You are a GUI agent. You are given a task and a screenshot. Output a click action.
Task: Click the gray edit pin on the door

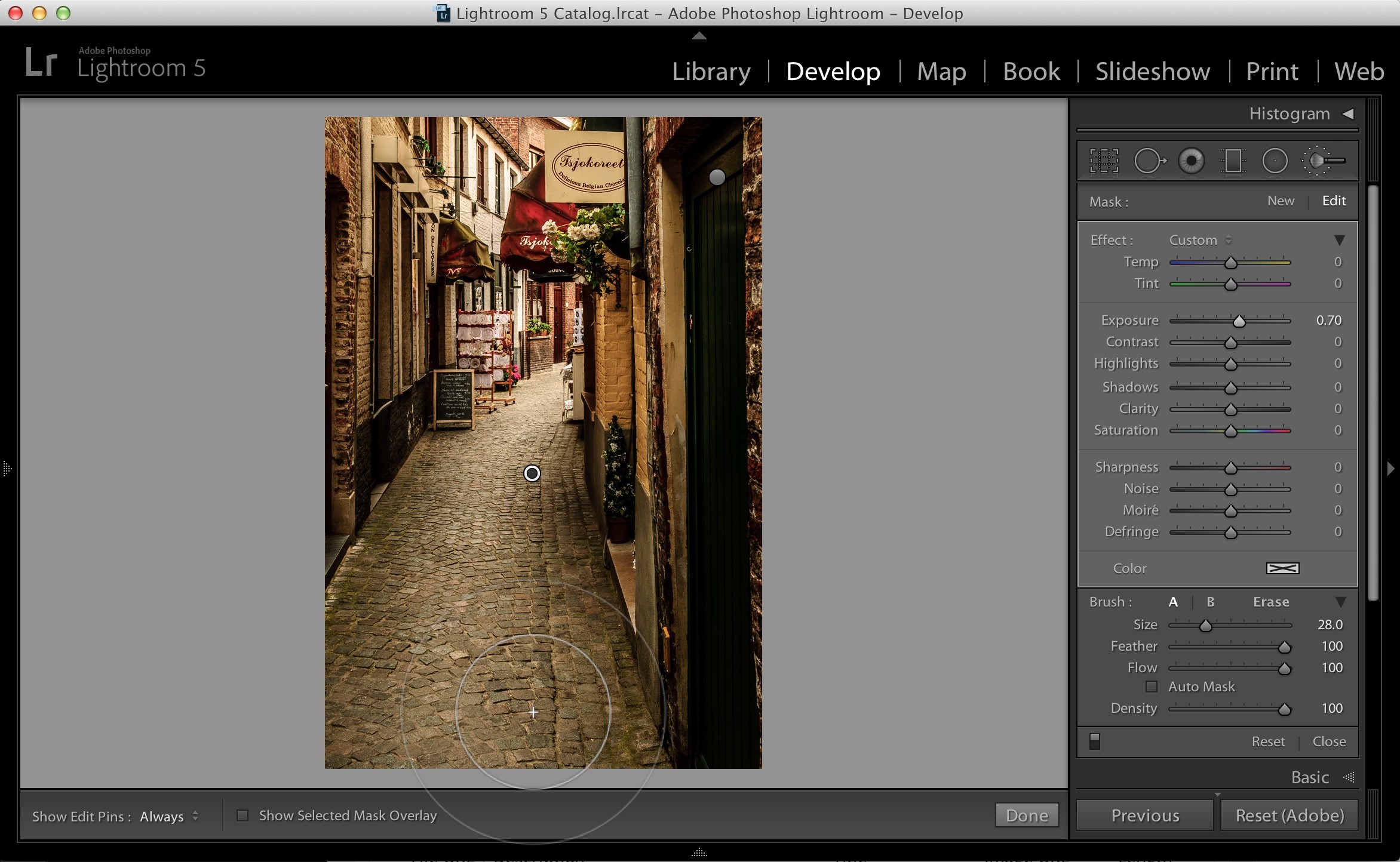717,177
